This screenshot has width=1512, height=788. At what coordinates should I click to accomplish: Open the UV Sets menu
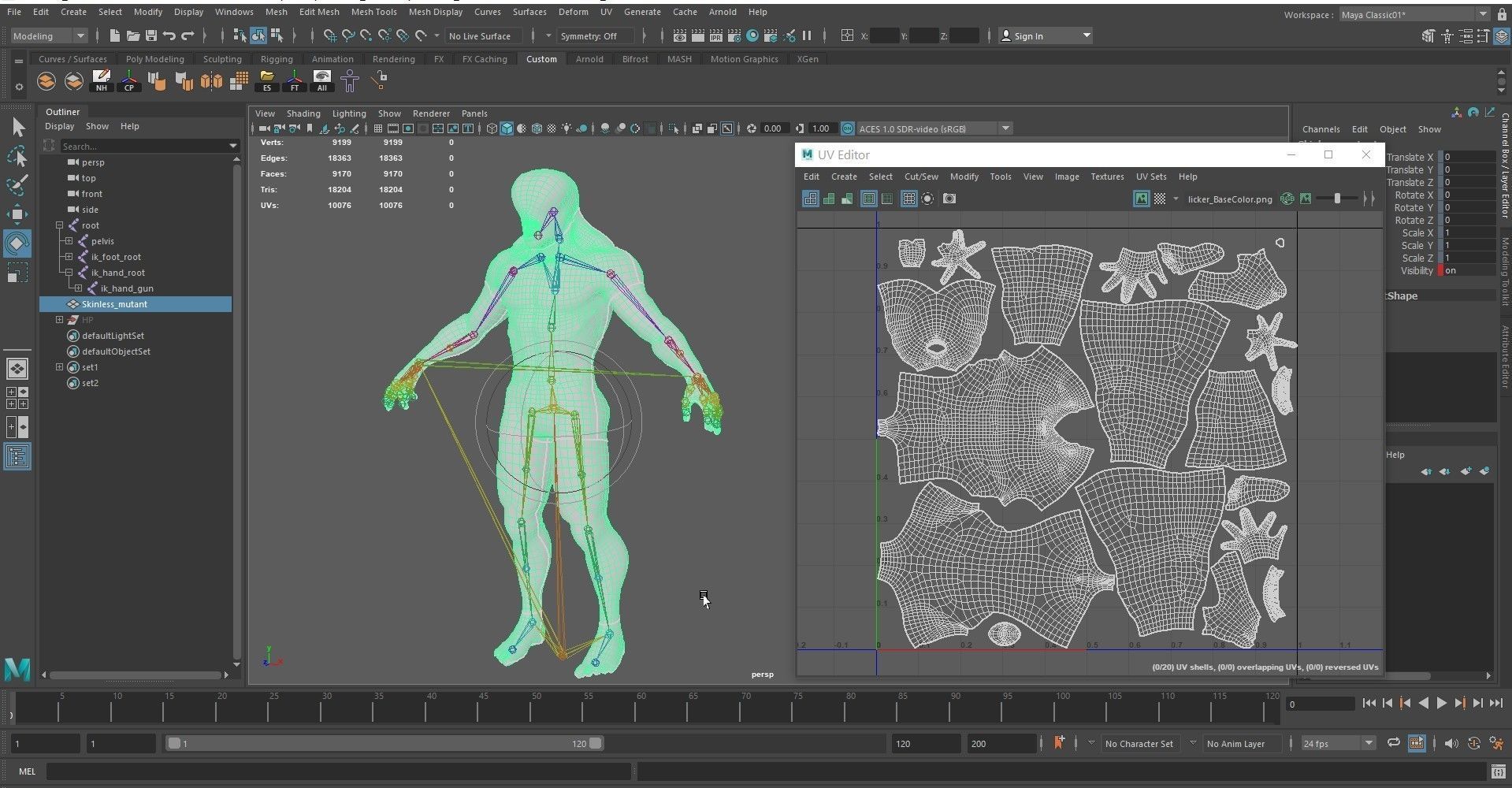click(x=1151, y=177)
